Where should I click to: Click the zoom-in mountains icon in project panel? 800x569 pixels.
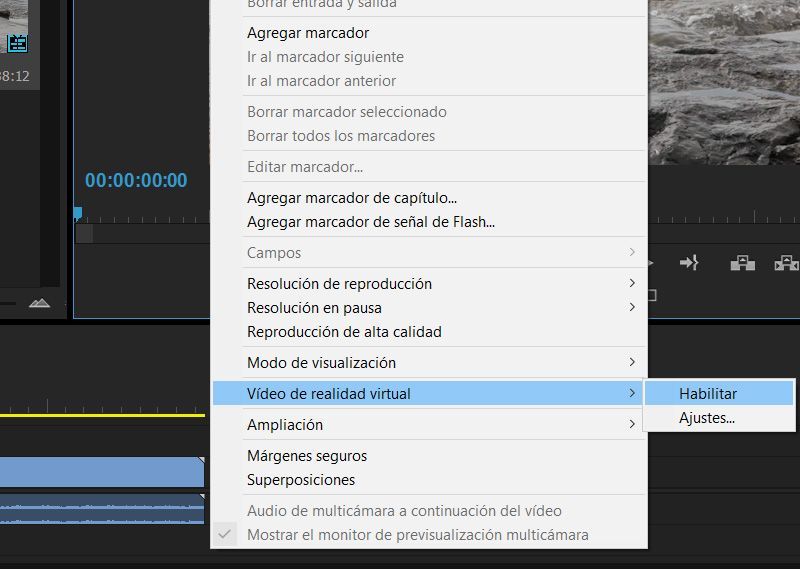click(x=38, y=302)
